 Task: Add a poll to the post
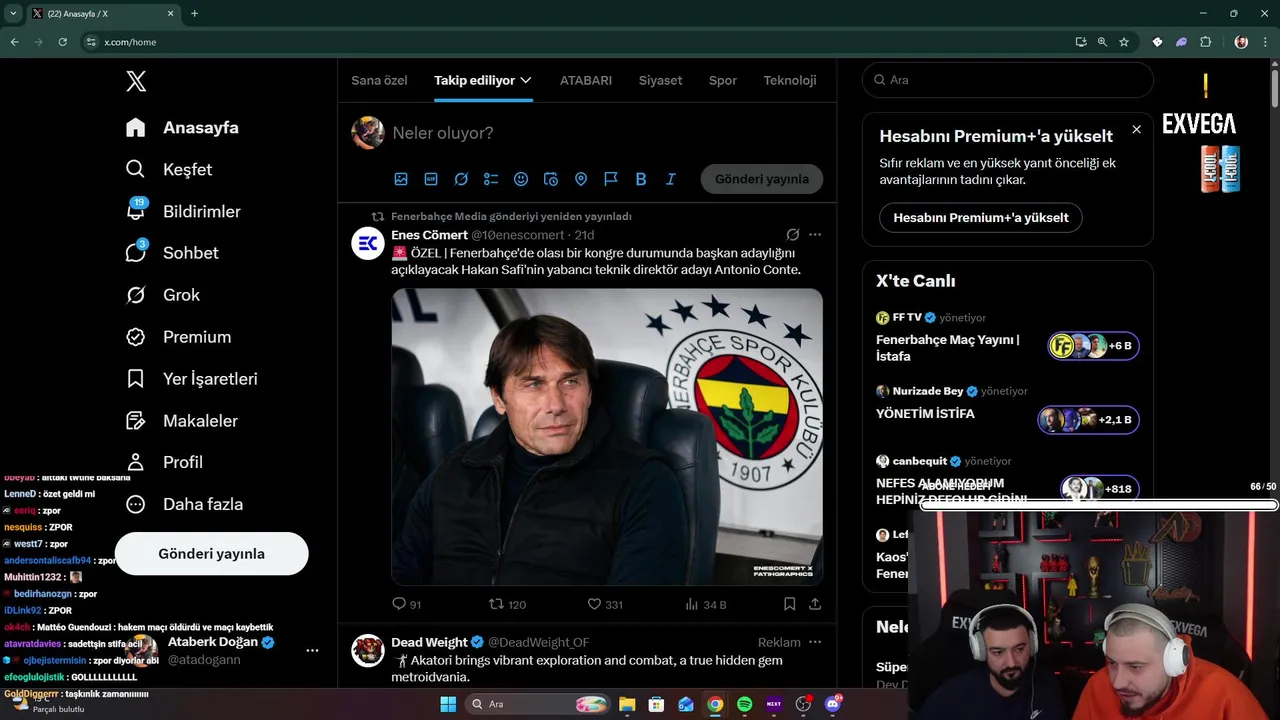click(x=491, y=179)
